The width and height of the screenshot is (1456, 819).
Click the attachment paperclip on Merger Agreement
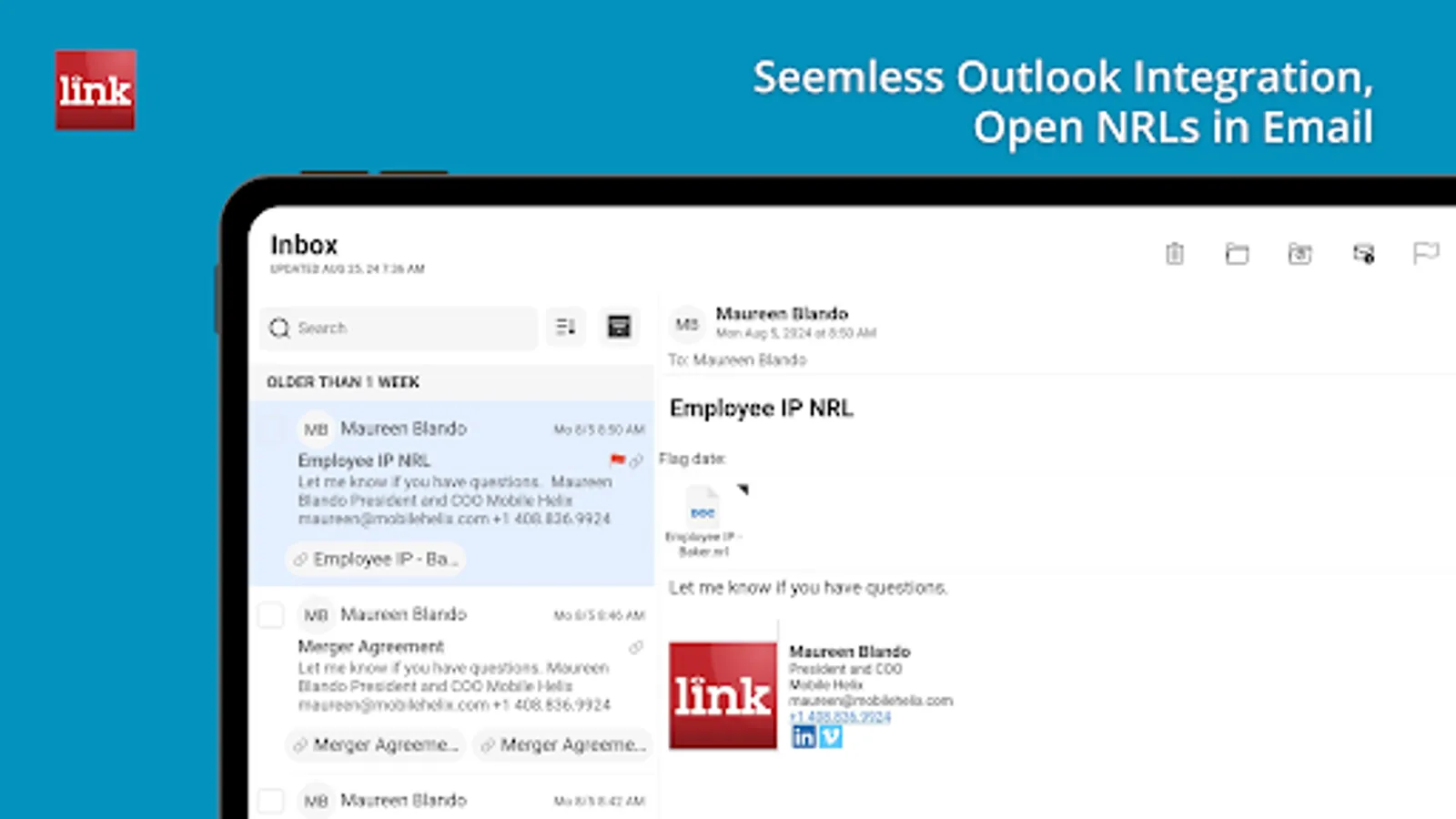(x=635, y=646)
